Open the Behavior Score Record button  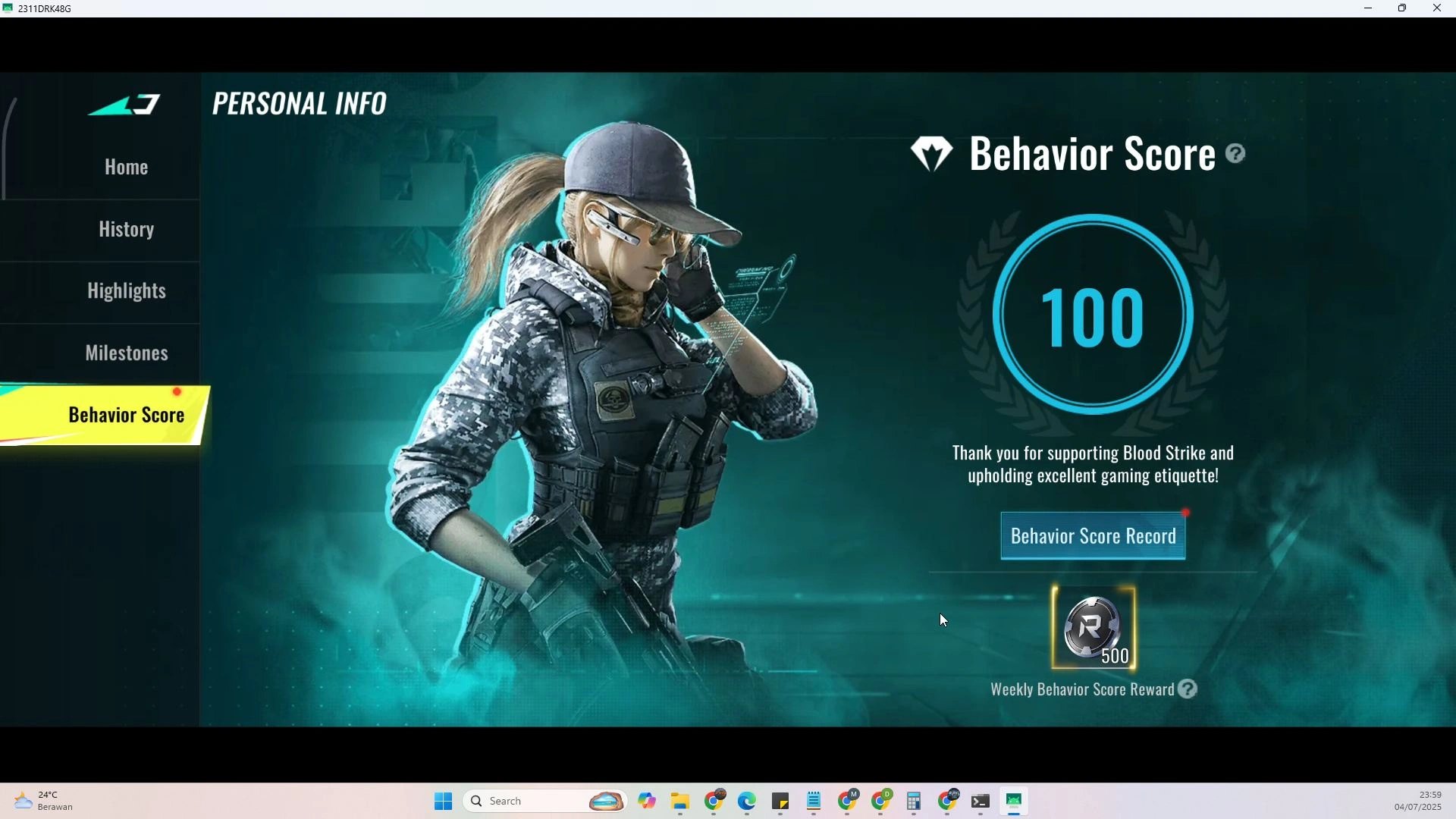1093,536
